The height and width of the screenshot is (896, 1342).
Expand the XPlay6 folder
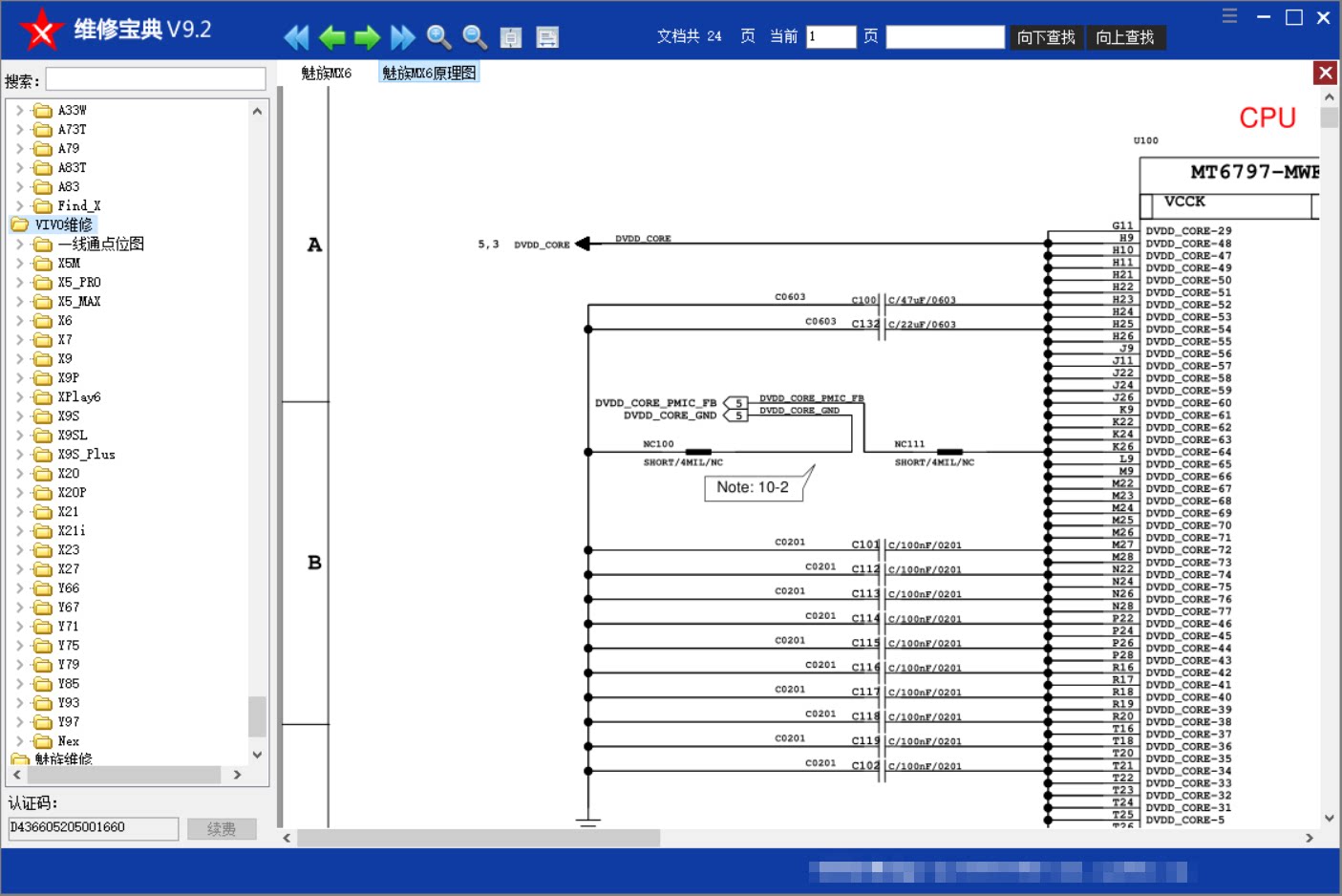point(20,397)
